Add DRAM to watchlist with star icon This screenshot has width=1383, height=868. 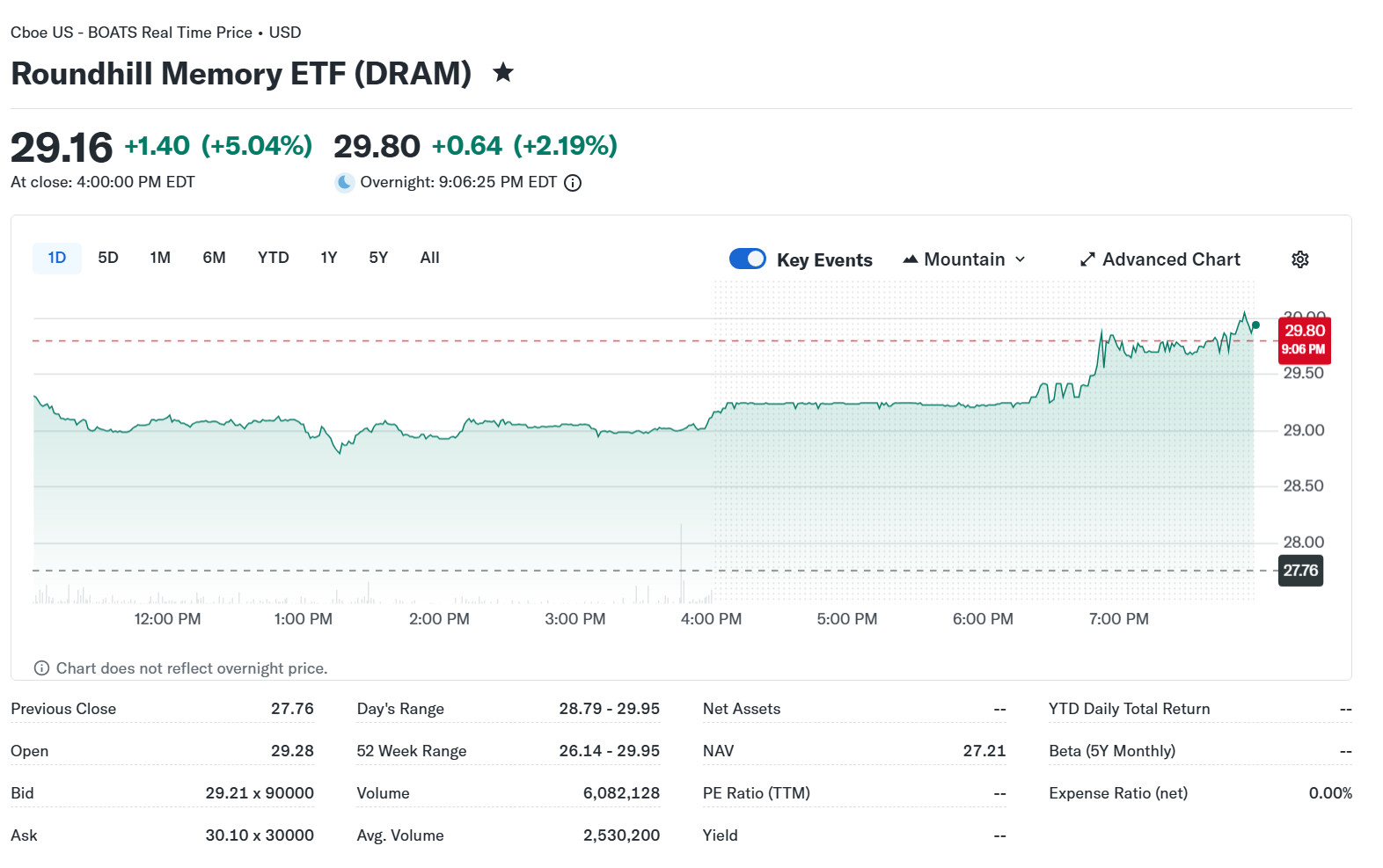point(503,72)
